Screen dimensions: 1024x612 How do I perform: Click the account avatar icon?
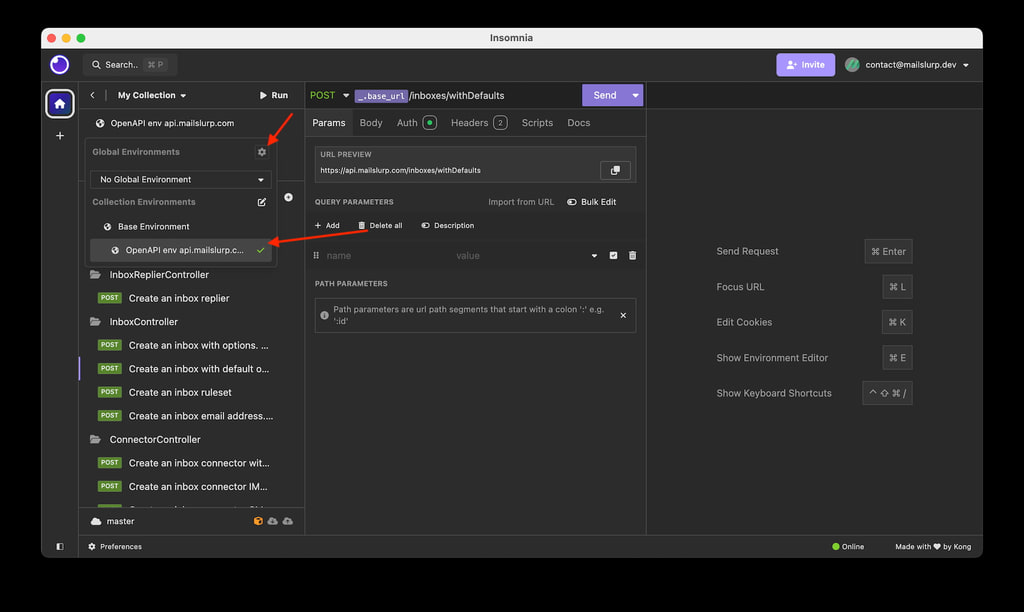point(852,65)
